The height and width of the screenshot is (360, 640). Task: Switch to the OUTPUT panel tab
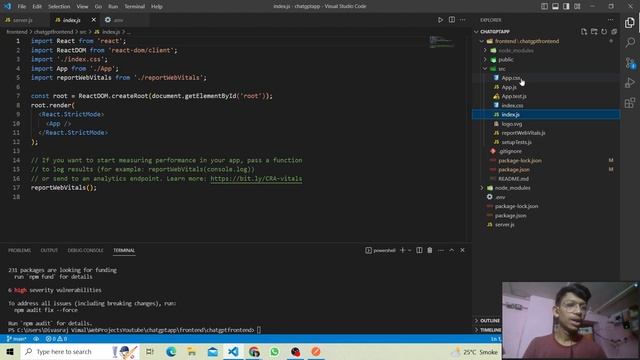49,250
